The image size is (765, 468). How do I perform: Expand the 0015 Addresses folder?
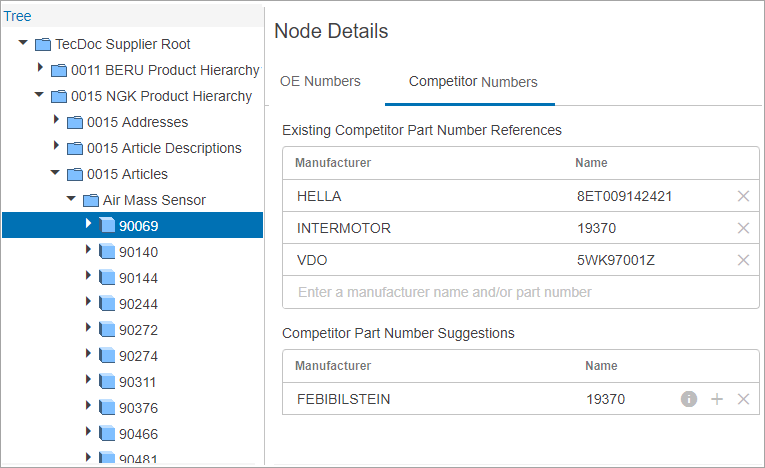56,120
